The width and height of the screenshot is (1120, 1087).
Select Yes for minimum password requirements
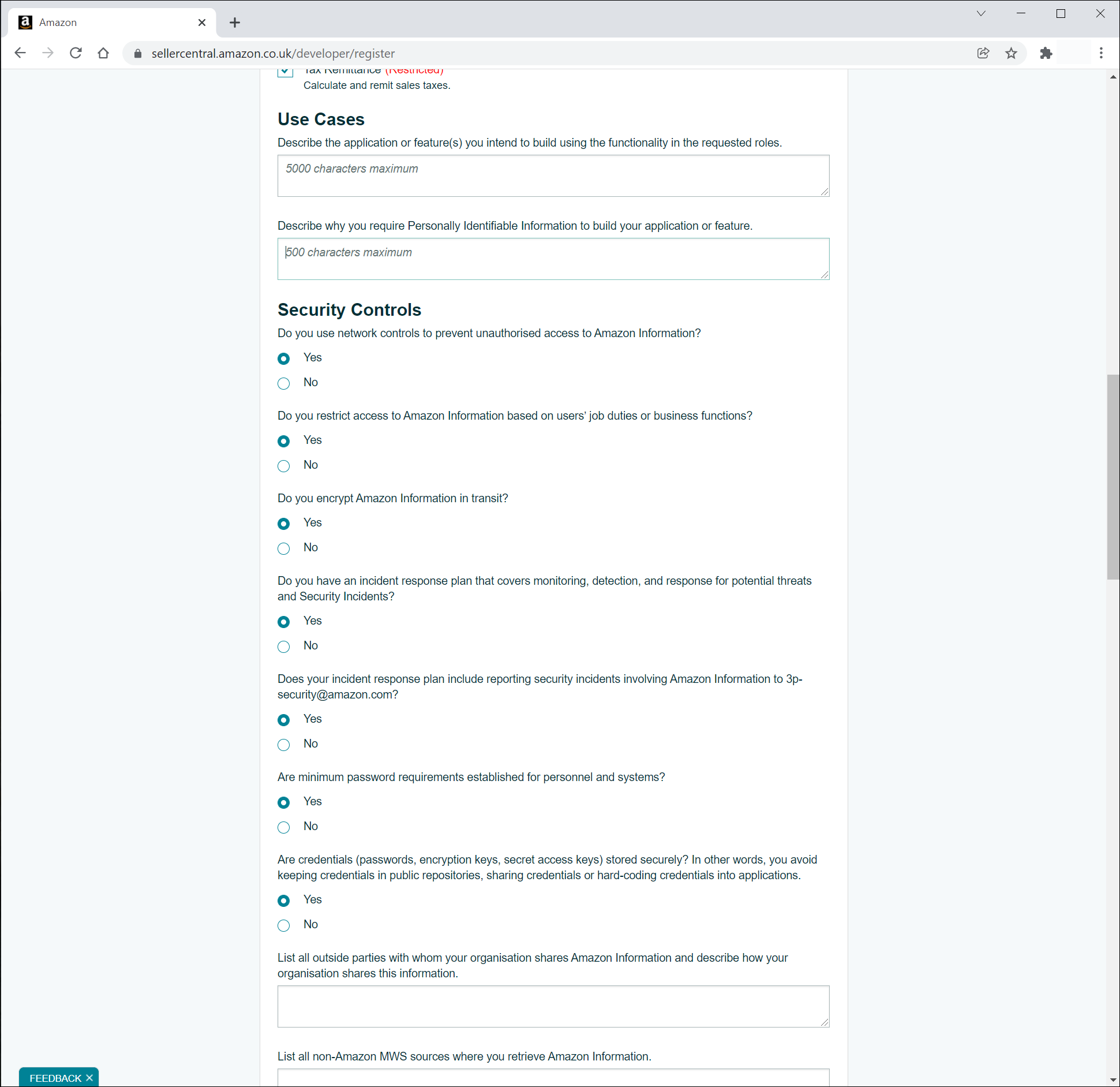[283, 802]
